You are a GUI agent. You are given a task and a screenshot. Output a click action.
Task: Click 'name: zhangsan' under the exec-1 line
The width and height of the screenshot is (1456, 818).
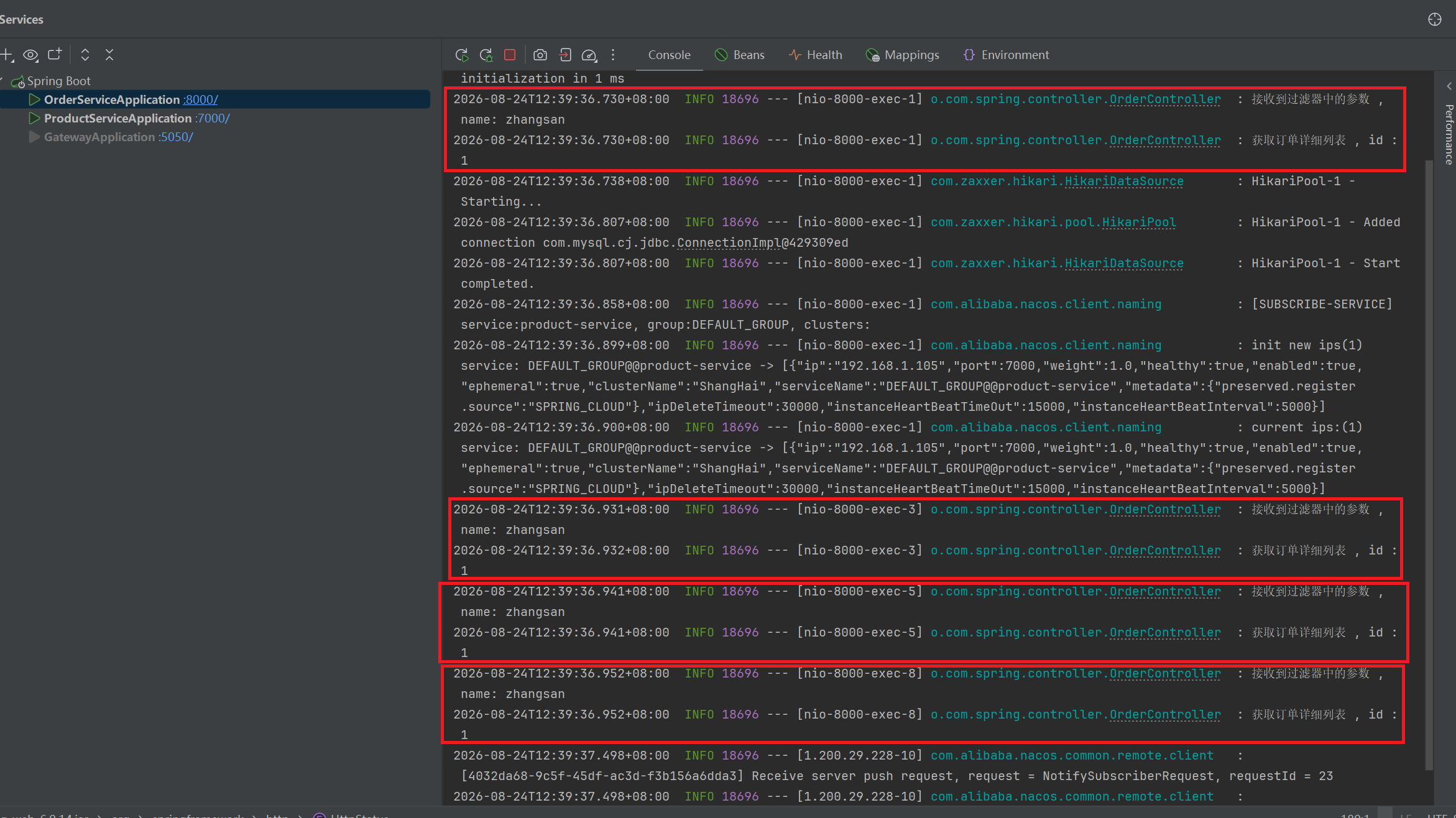(x=513, y=120)
